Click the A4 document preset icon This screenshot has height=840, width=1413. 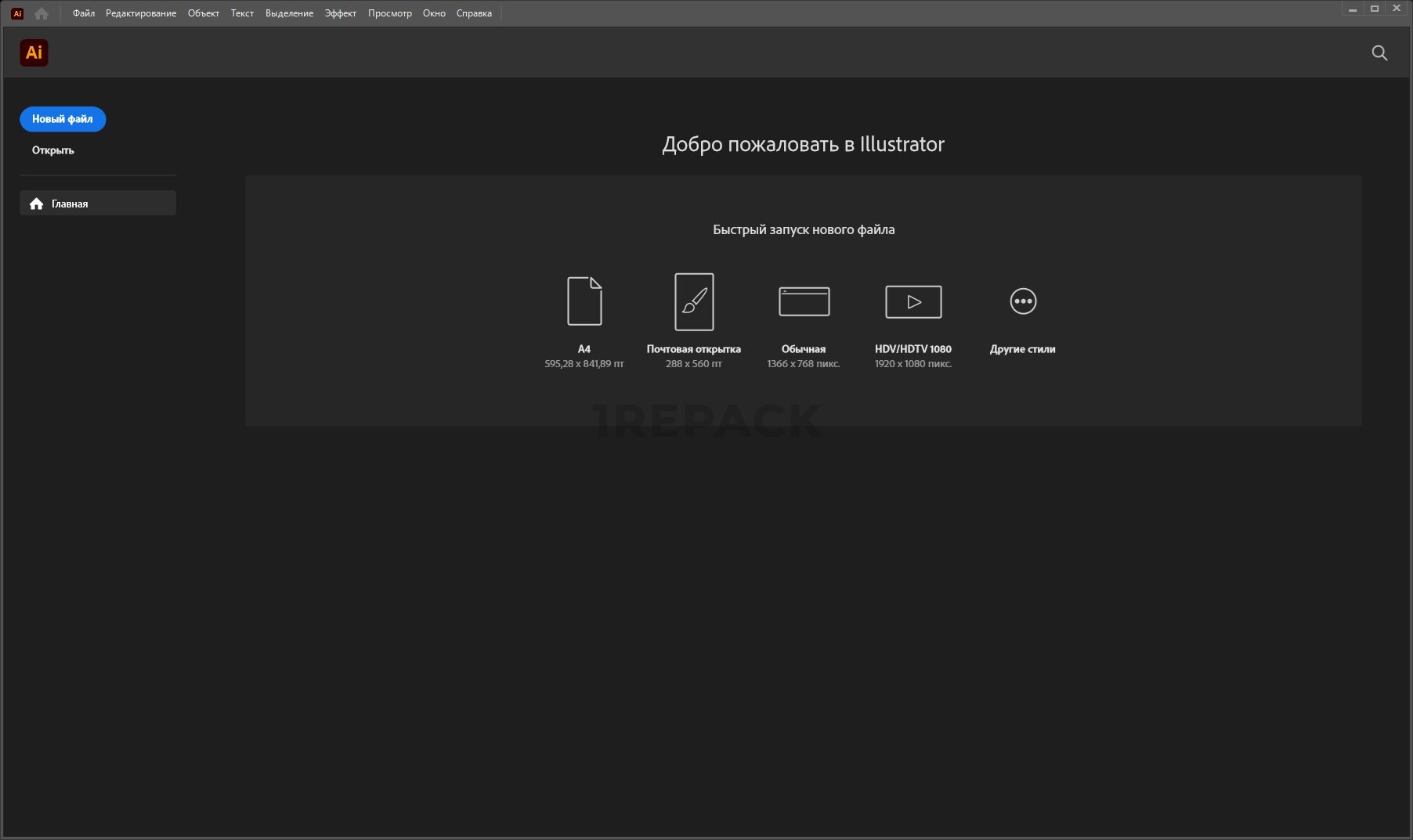pyautogui.click(x=584, y=301)
